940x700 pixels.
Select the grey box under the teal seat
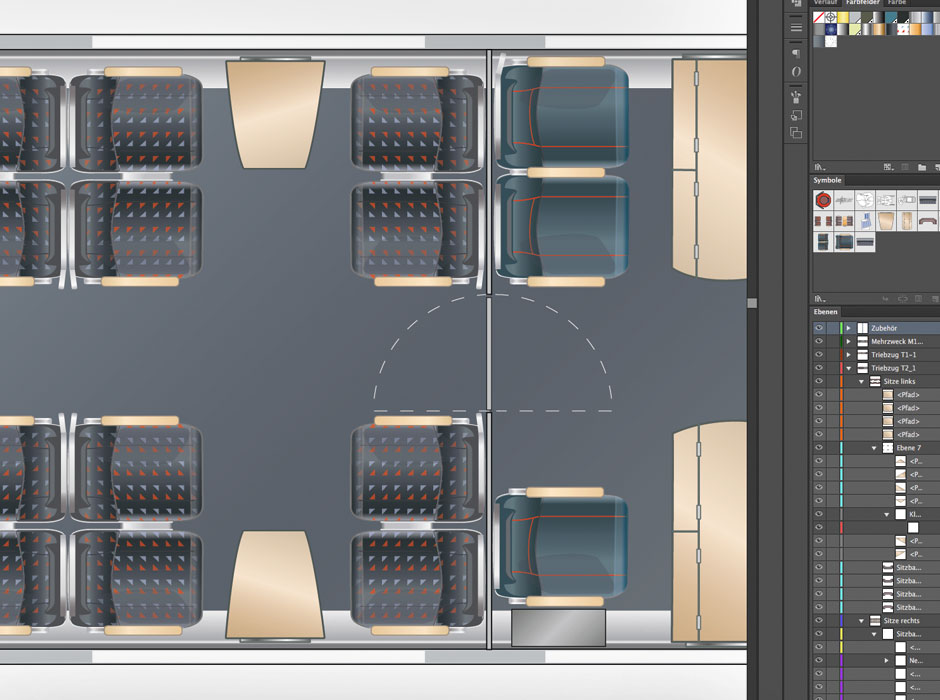pos(558,627)
